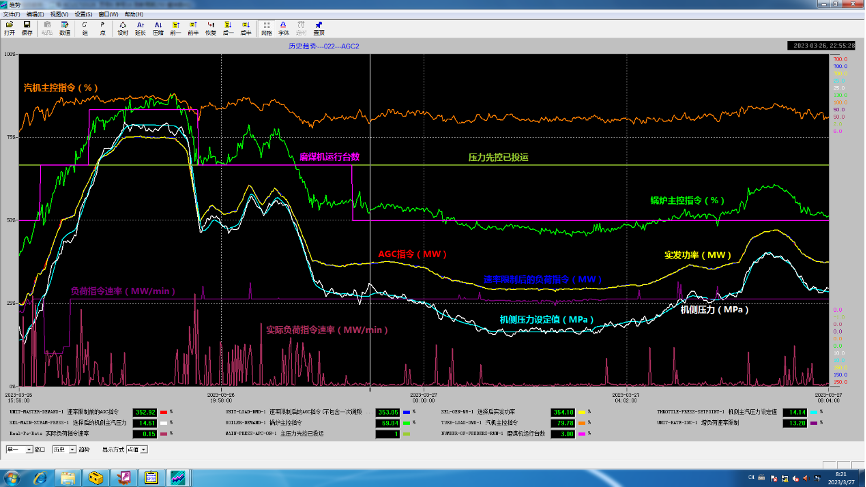Screen dimensions: 866x487
Task: Click the 恢复 (Restore) toolbar icon
Action: click(211, 28)
